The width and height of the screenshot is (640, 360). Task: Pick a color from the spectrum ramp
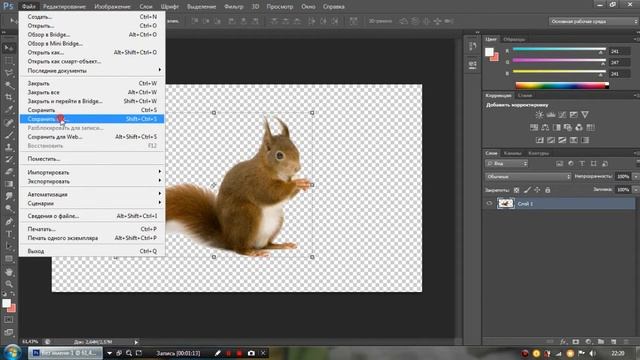click(x=562, y=85)
